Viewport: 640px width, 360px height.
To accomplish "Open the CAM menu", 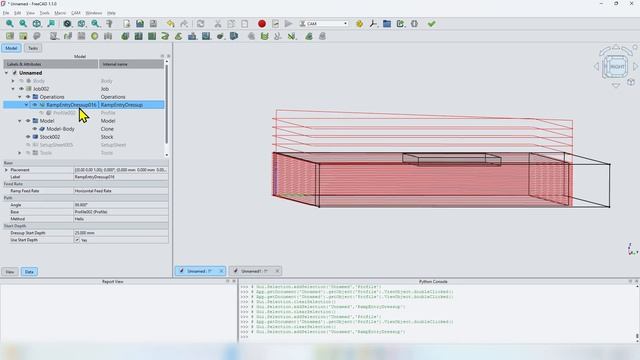I will (76, 13).
